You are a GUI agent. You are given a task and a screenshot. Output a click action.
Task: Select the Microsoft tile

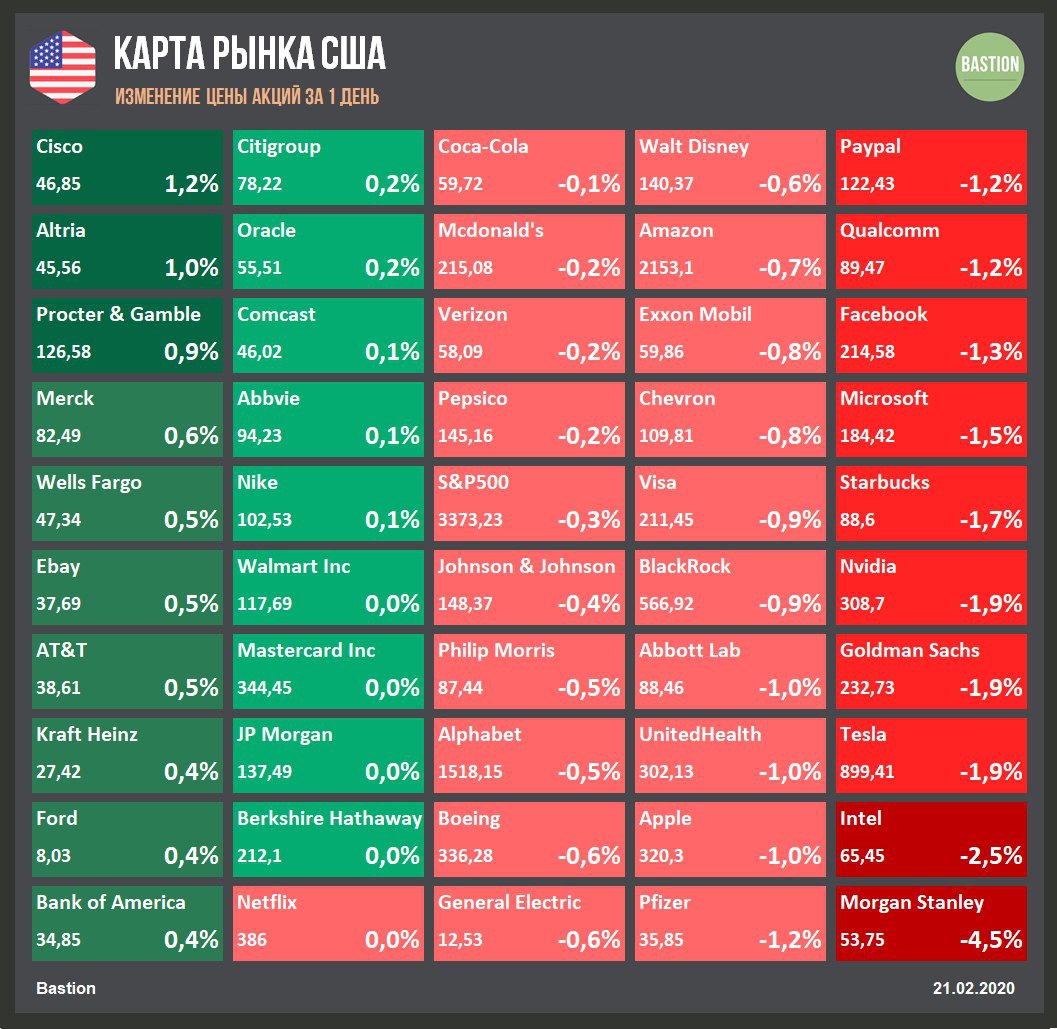[x=931, y=419]
